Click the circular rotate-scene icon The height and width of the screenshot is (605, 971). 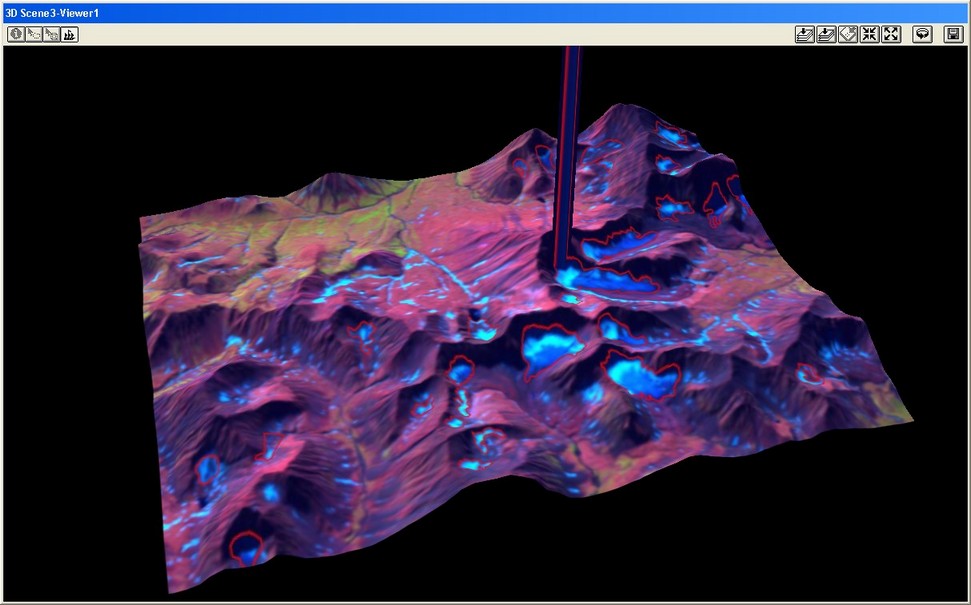pyautogui.click(x=923, y=34)
